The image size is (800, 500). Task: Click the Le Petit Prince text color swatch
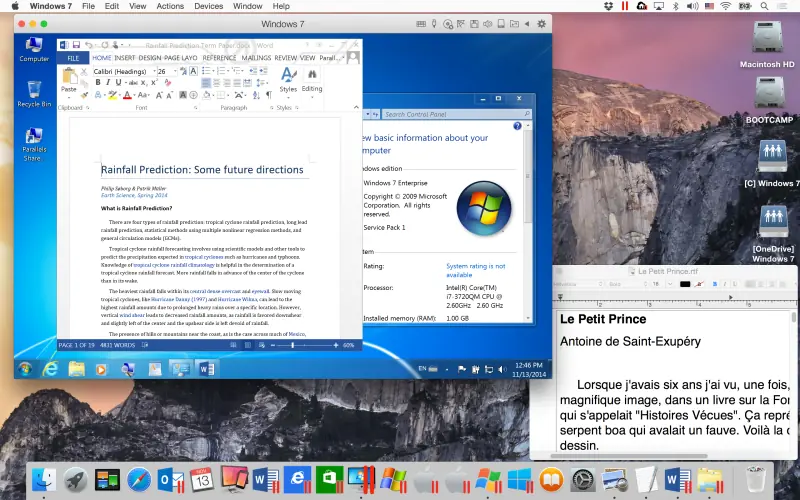point(685,284)
